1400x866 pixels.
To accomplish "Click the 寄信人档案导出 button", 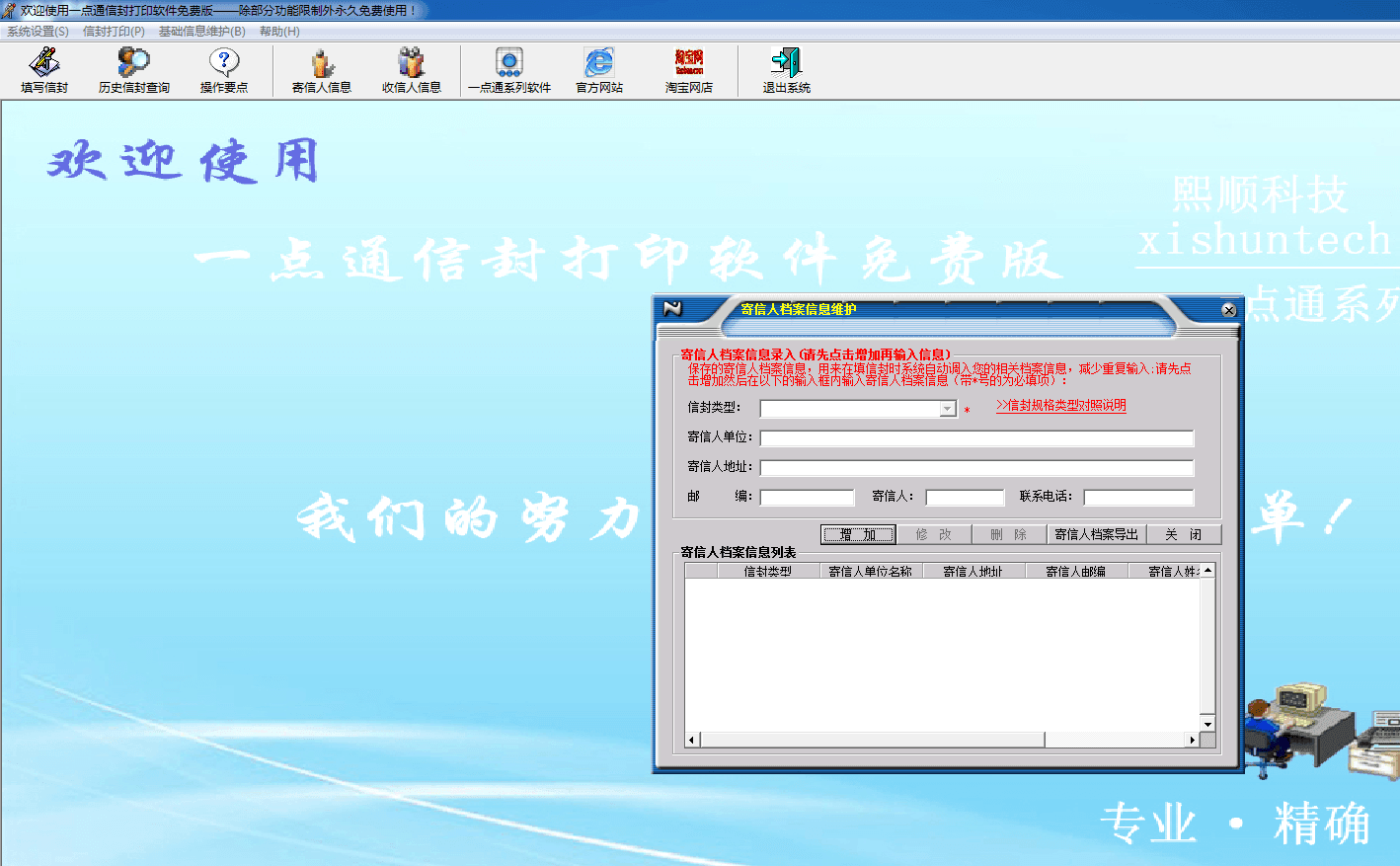I will point(1096,534).
